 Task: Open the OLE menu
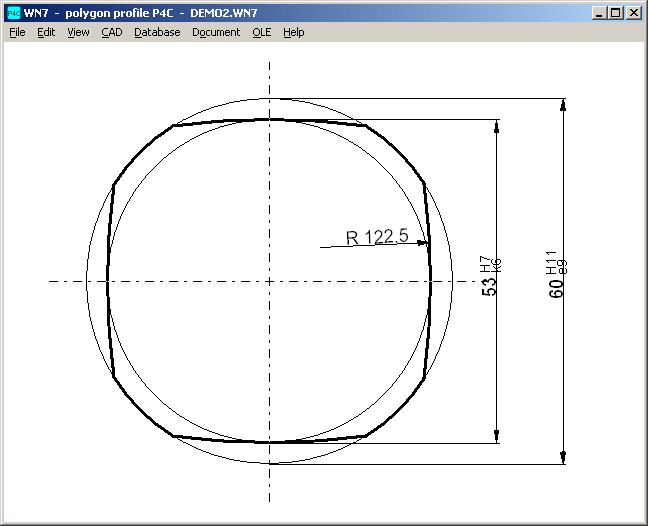coord(261,32)
